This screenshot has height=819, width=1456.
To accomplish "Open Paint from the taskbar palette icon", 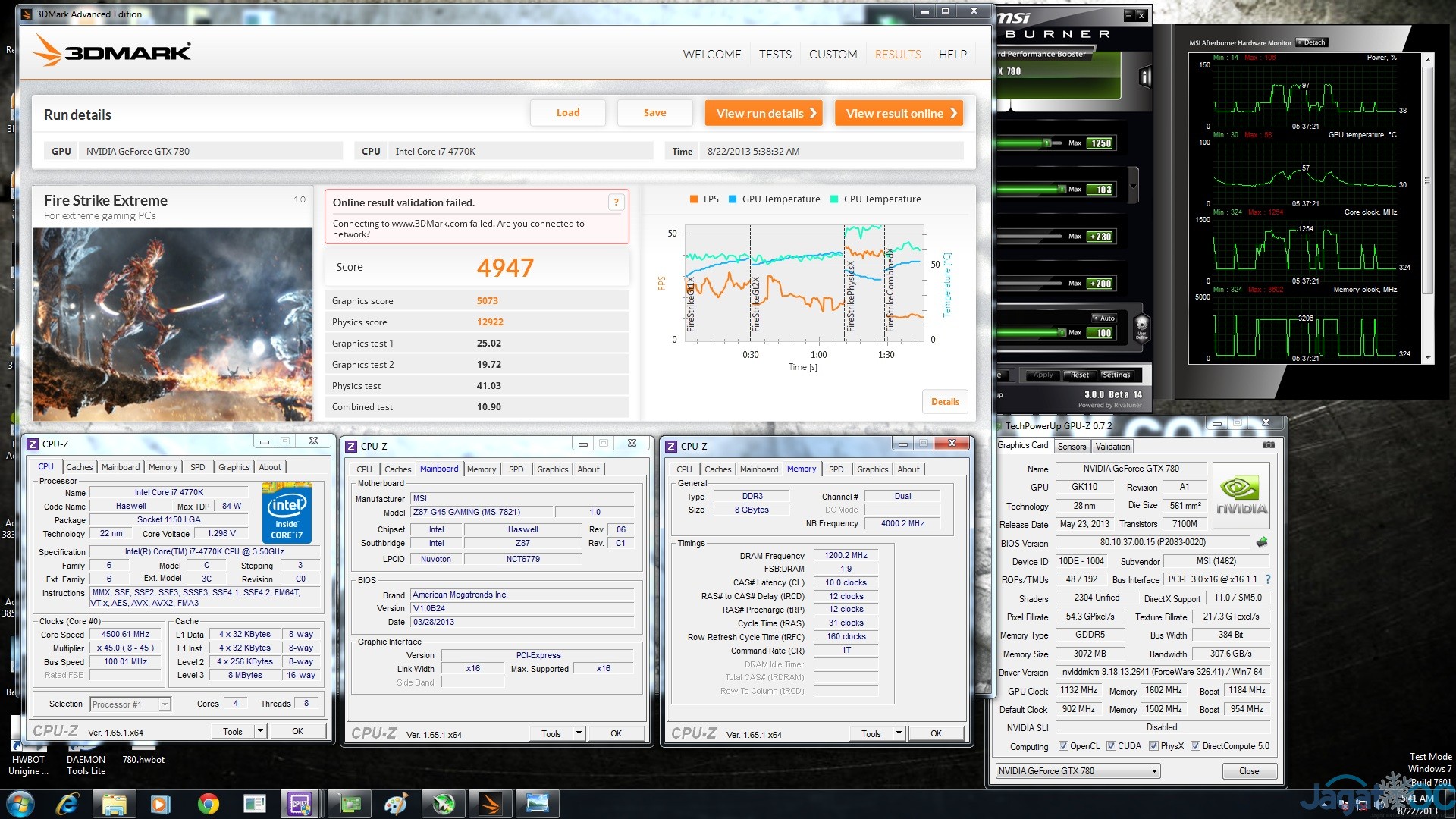I will (395, 804).
